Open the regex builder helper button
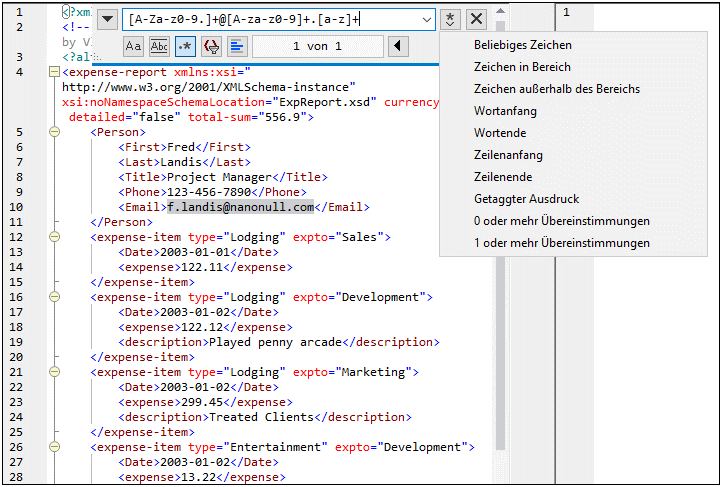 click(x=451, y=19)
